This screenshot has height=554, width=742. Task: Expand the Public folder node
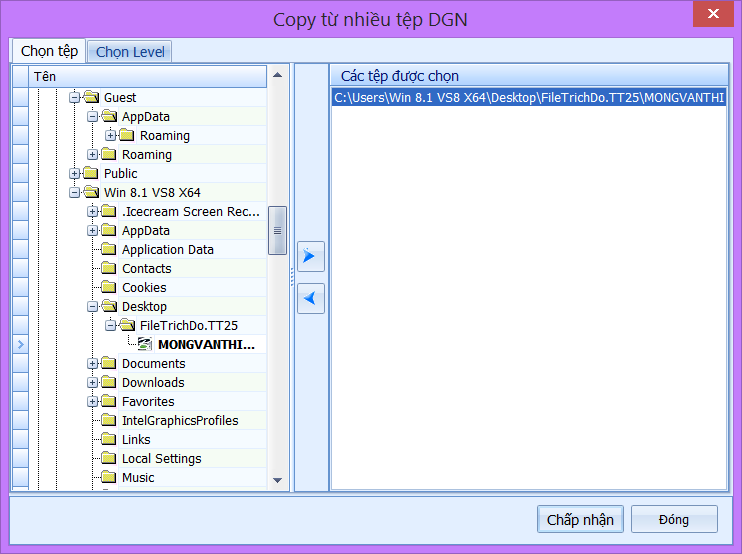tap(75, 174)
